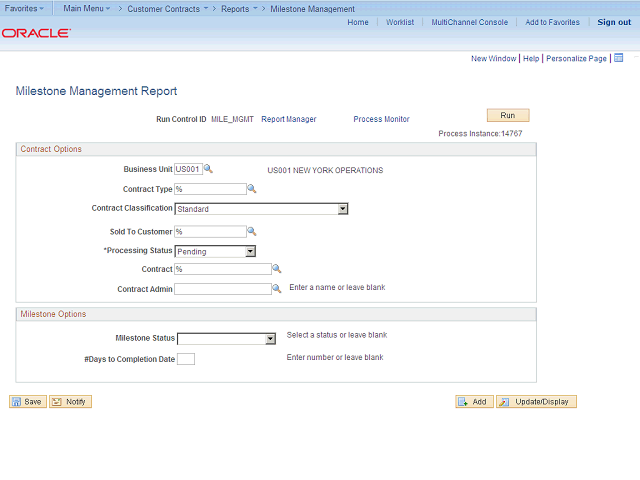
Task: Click Personalize Page link
Action: point(576,58)
